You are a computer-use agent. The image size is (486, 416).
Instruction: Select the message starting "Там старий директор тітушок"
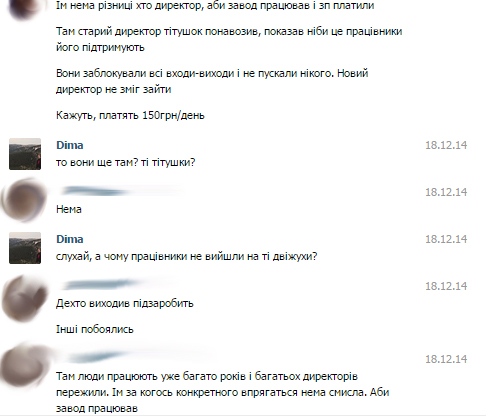229,39
